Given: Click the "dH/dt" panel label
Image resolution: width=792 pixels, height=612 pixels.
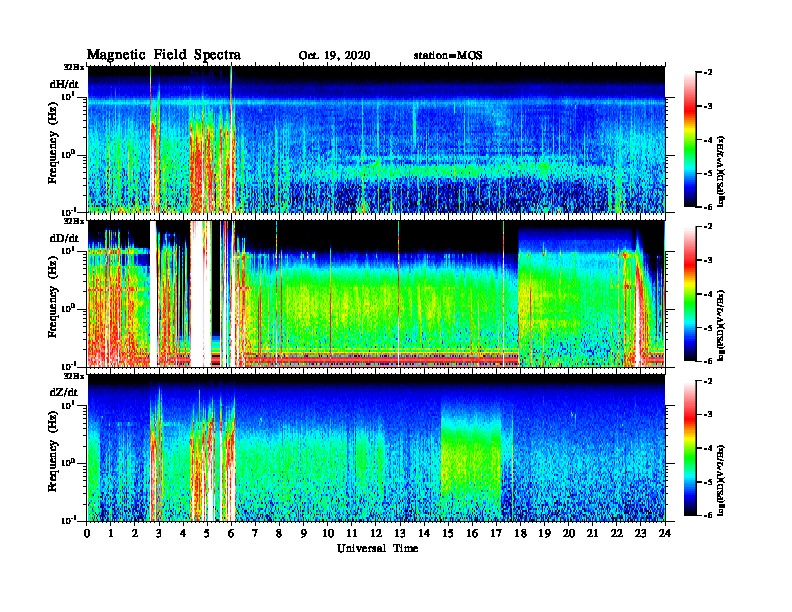Looking at the screenshot, I should coord(64,84).
